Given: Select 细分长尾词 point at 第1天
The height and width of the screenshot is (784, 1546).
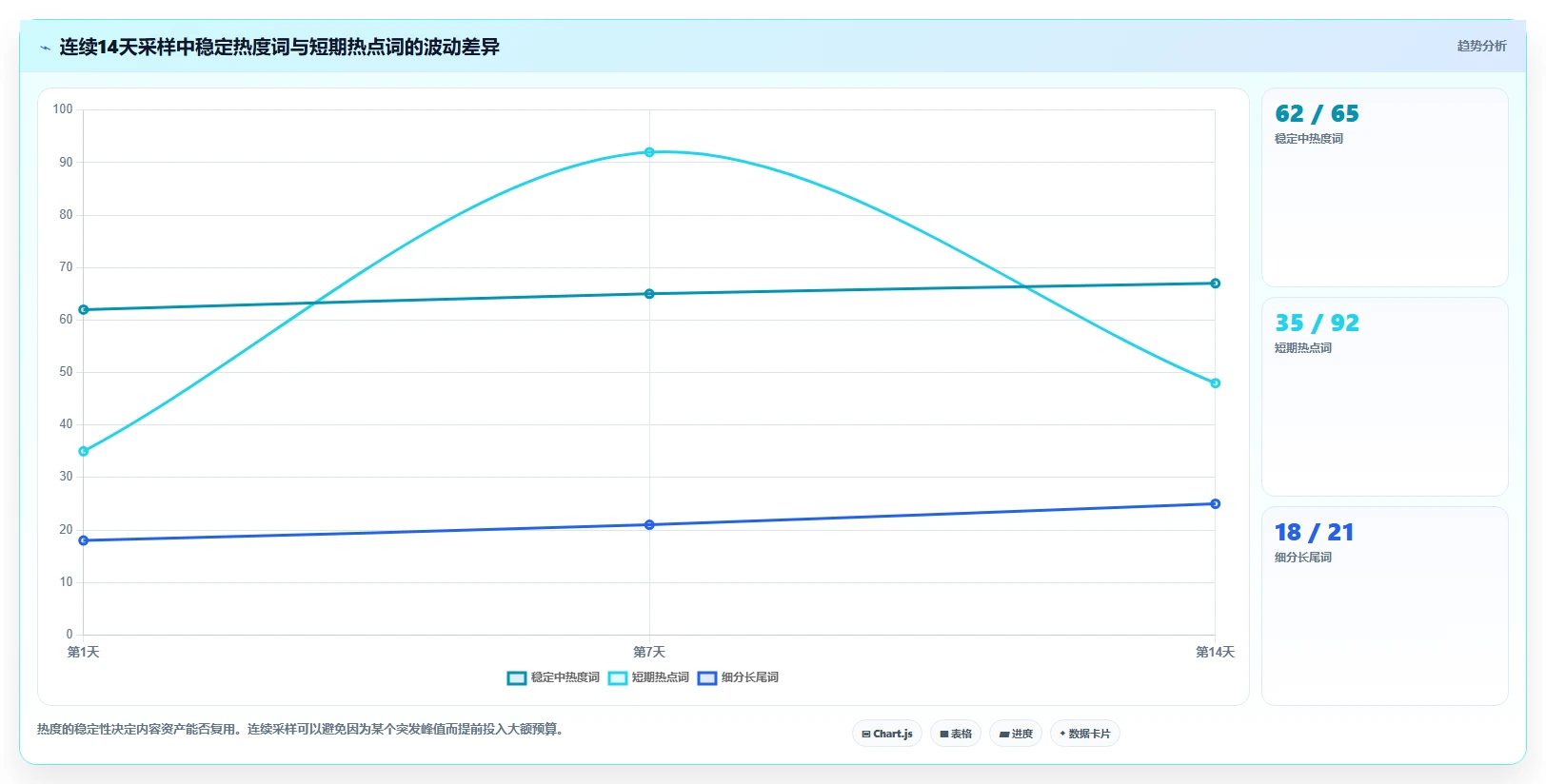Looking at the screenshot, I should coord(84,540).
